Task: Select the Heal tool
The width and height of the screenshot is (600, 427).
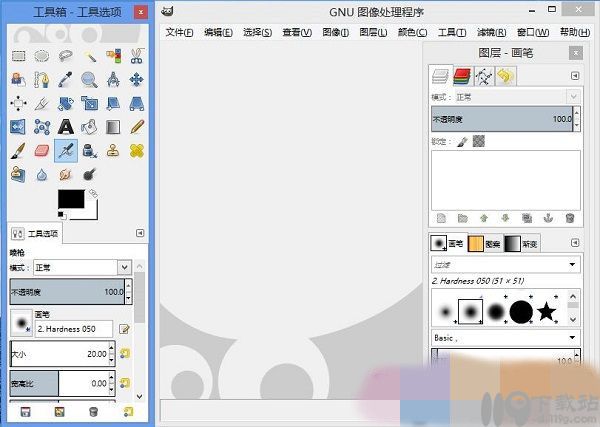Action: point(137,151)
